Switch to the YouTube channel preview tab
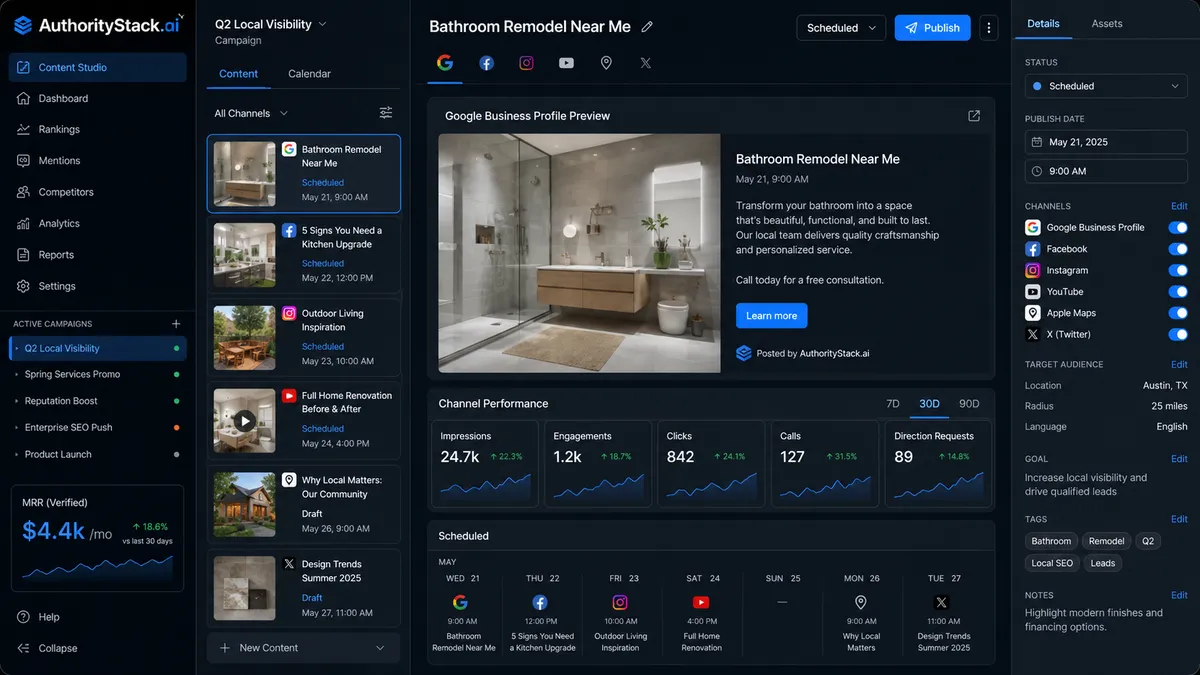Image resolution: width=1200 pixels, height=675 pixels. click(566, 63)
